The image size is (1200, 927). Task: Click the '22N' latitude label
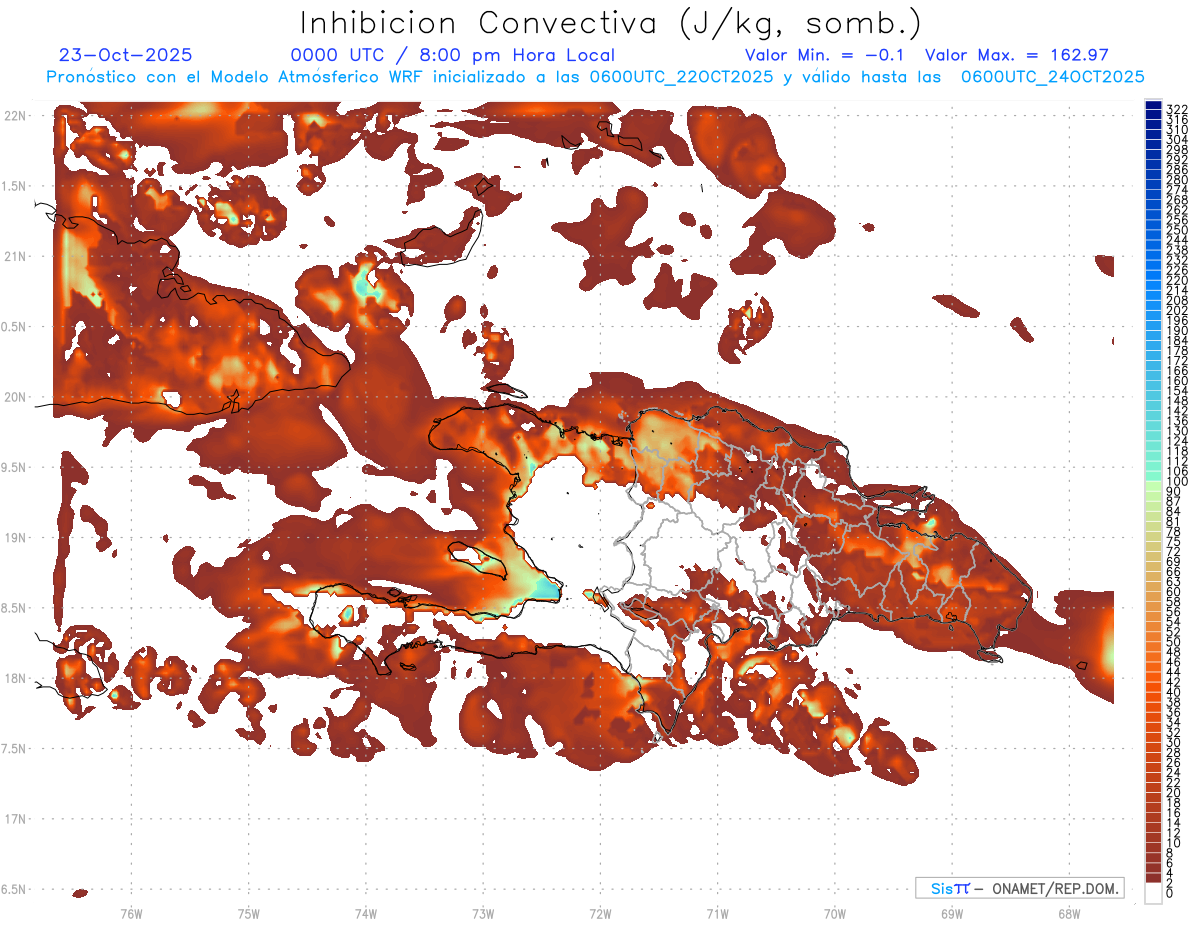click(15, 116)
